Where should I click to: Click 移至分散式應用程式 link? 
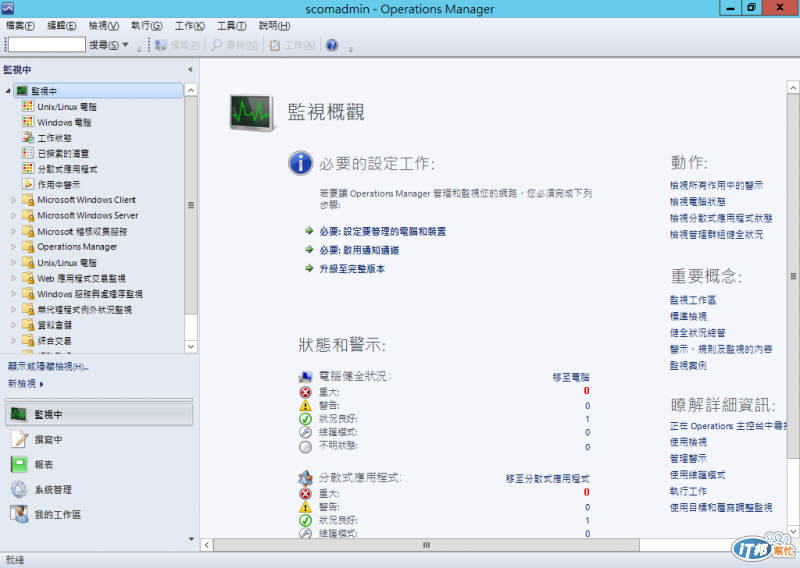coord(547,479)
